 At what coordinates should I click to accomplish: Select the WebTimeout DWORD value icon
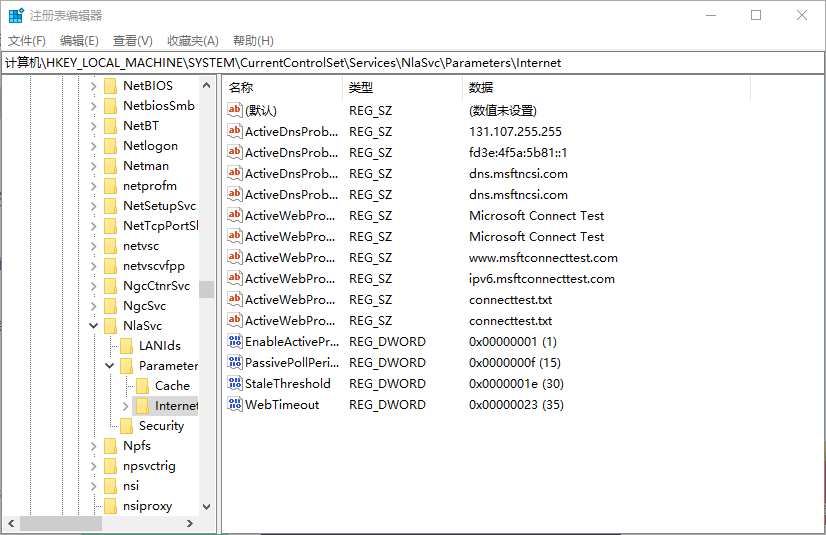[x=235, y=405]
